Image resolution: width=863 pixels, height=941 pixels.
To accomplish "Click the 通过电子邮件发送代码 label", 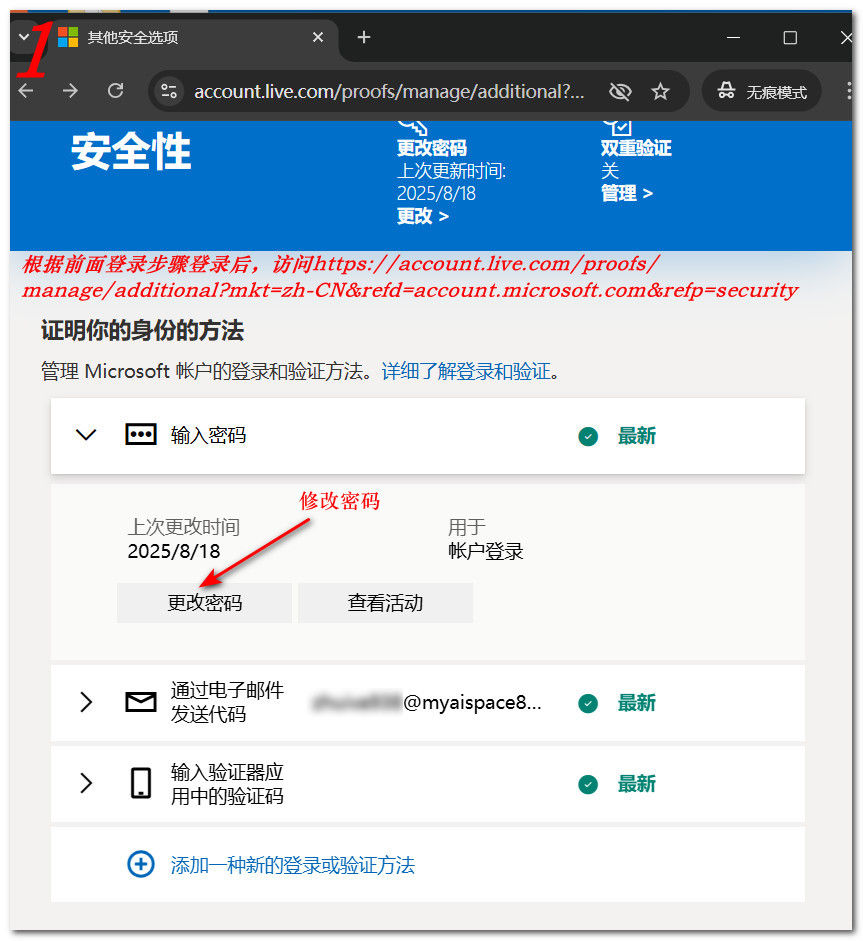I will click(x=227, y=702).
